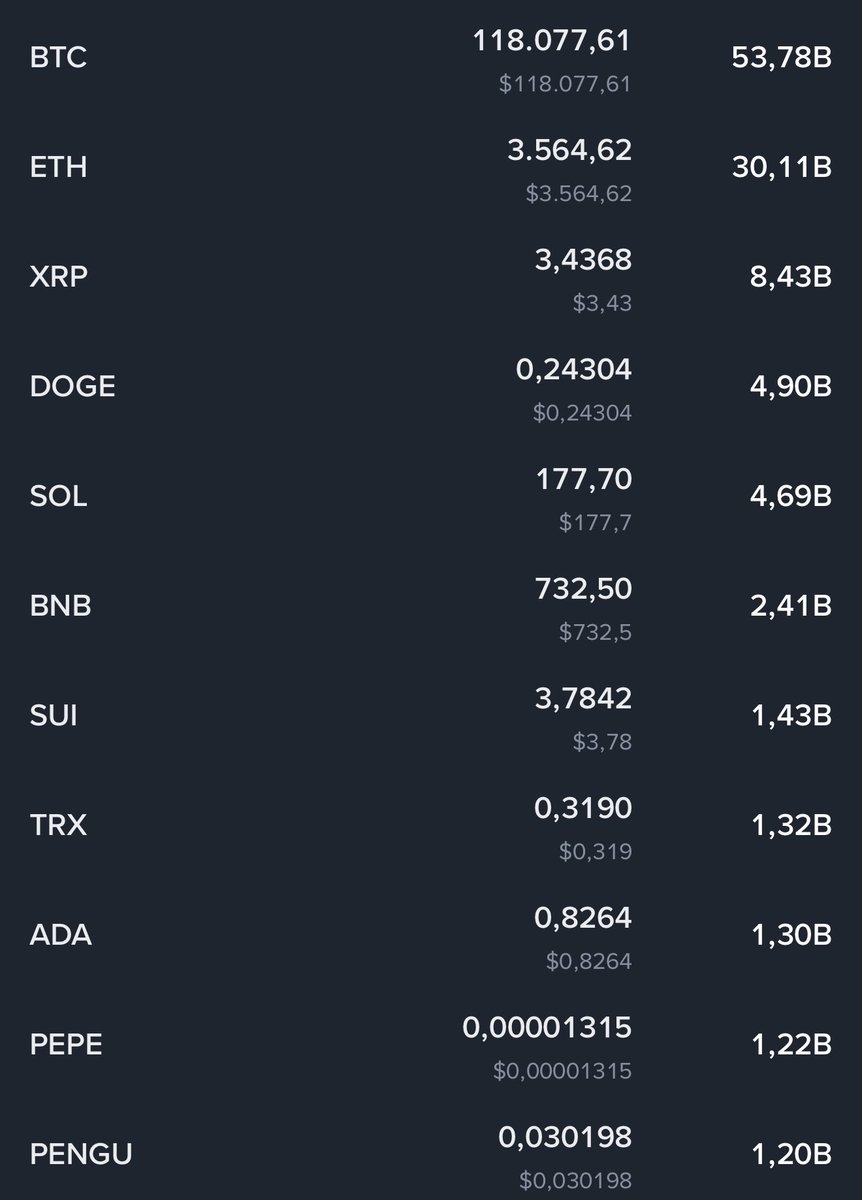This screenshot has width=862, height=1200.
Task: Tap DOGE volume 4,90B
Action: (790, 386)
